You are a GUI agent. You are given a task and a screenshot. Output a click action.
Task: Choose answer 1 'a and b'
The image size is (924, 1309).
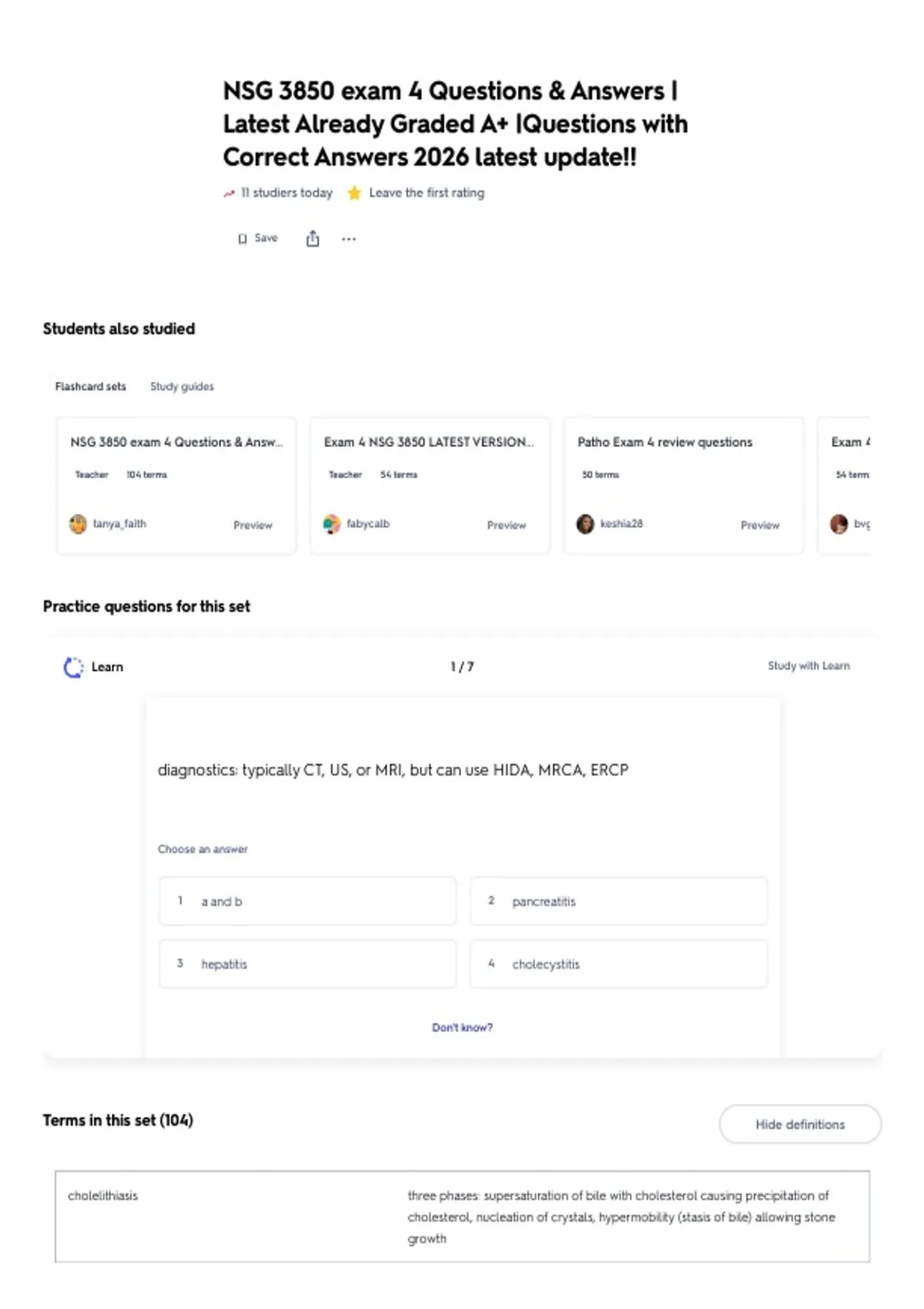308,901
